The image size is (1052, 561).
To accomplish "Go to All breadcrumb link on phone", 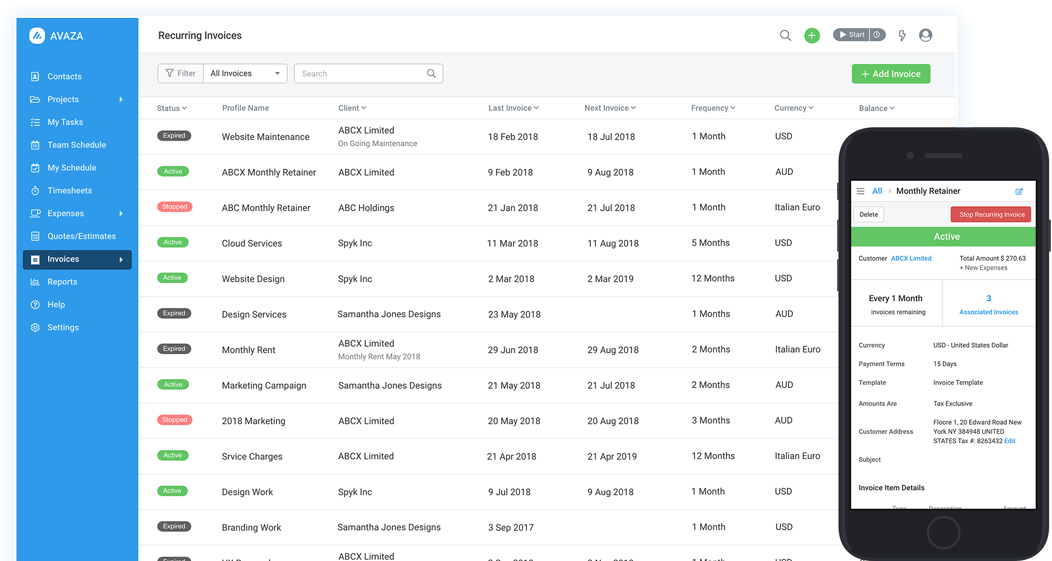I will 877,191.
